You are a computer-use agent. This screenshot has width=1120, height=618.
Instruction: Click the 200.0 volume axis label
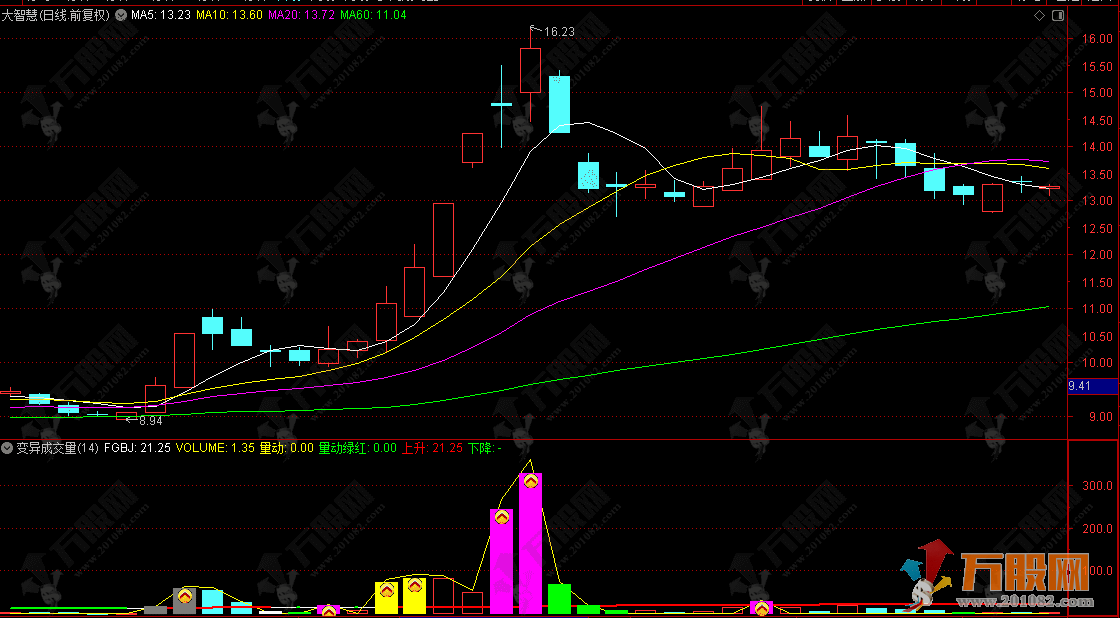(1097, 529)
